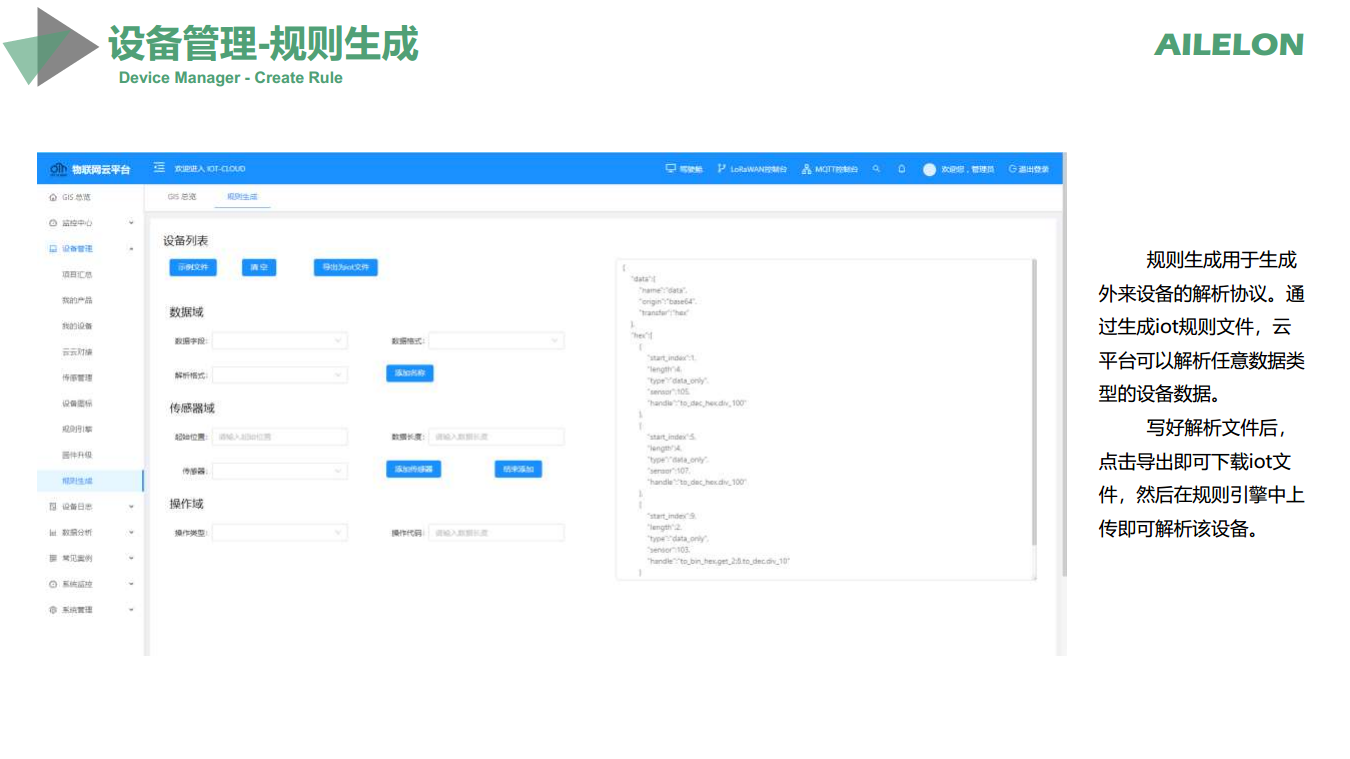The image size is (1350, 759).
Task: Select the 规则生成 tab
Action: coord(242,197)
